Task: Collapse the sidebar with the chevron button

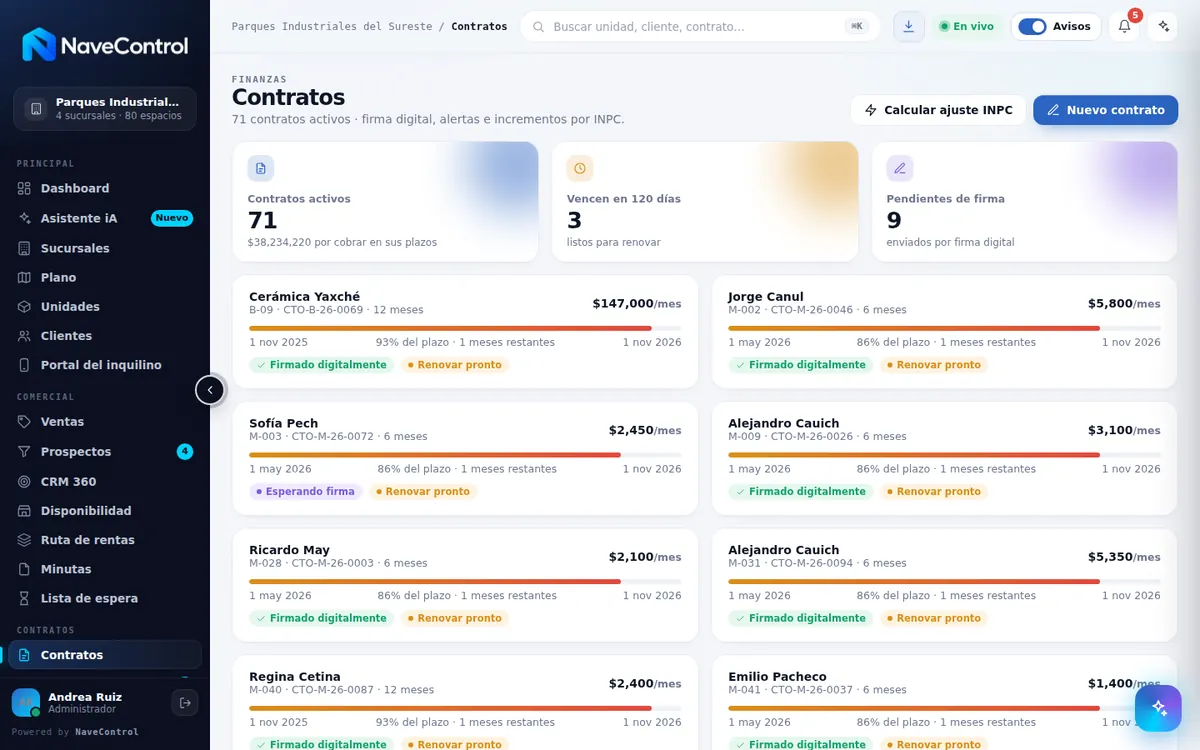Action: click(210, 390)
